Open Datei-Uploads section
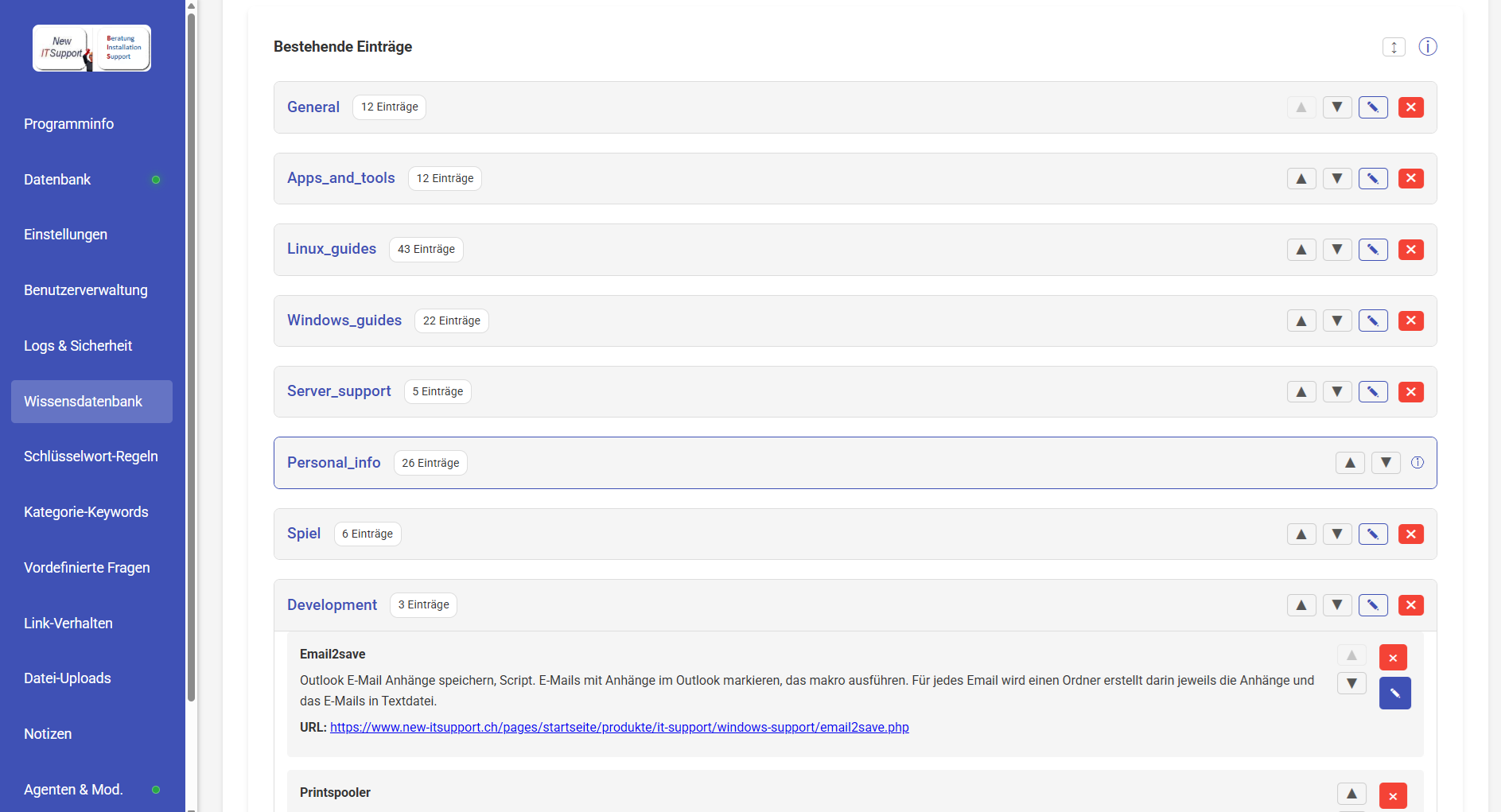This screenshot has width=1501, height=812. point(68,678)
